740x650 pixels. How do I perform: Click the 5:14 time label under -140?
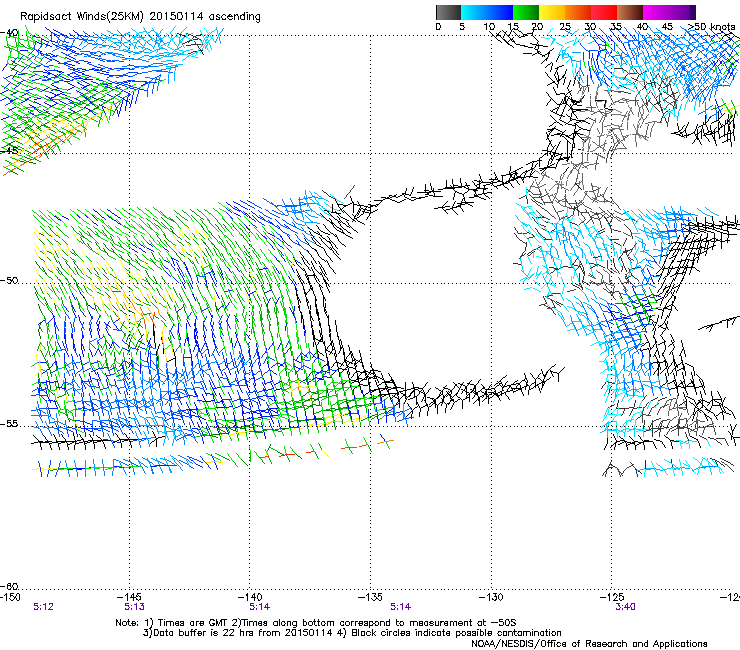coord(260,607)
